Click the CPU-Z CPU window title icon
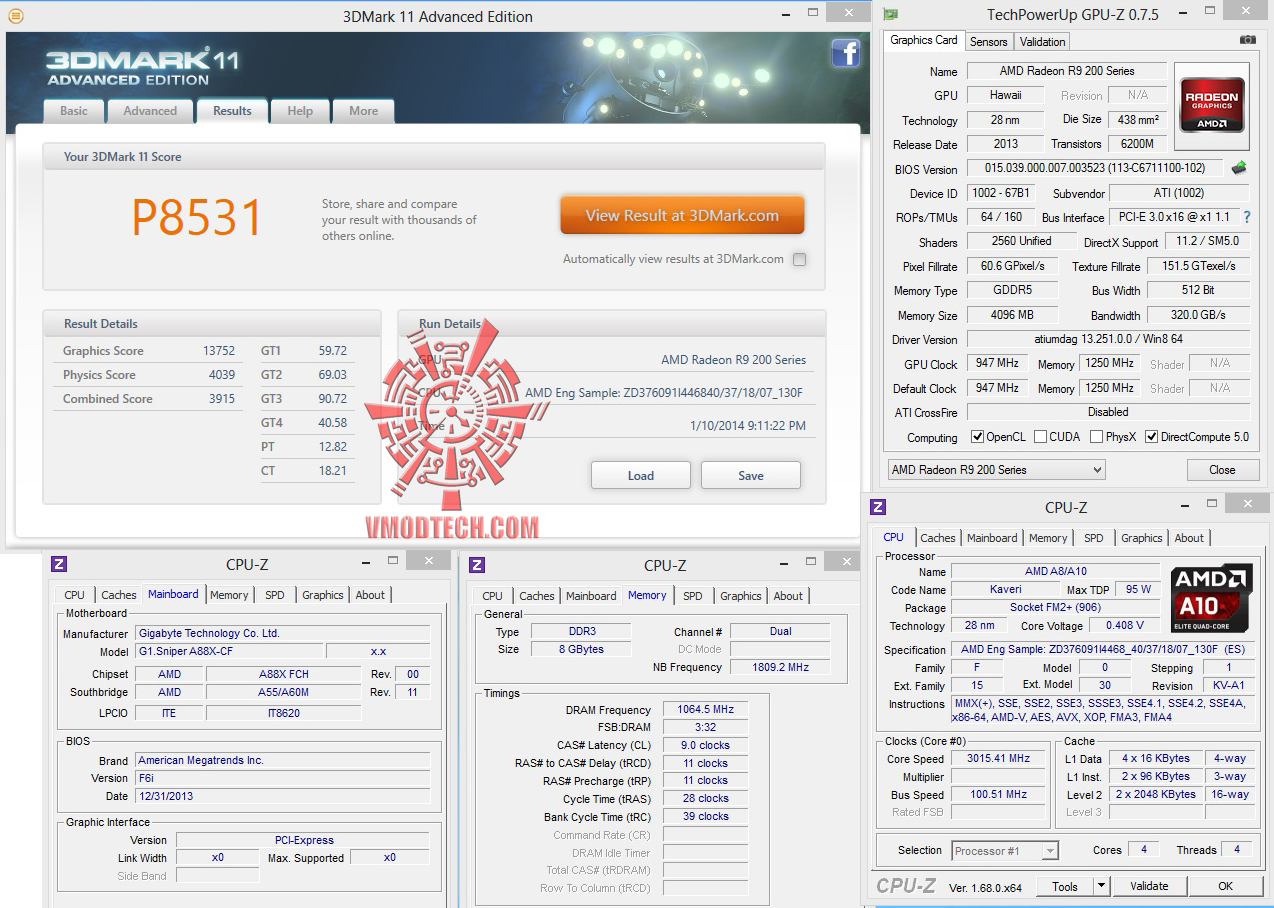 (x=878, y=507)
